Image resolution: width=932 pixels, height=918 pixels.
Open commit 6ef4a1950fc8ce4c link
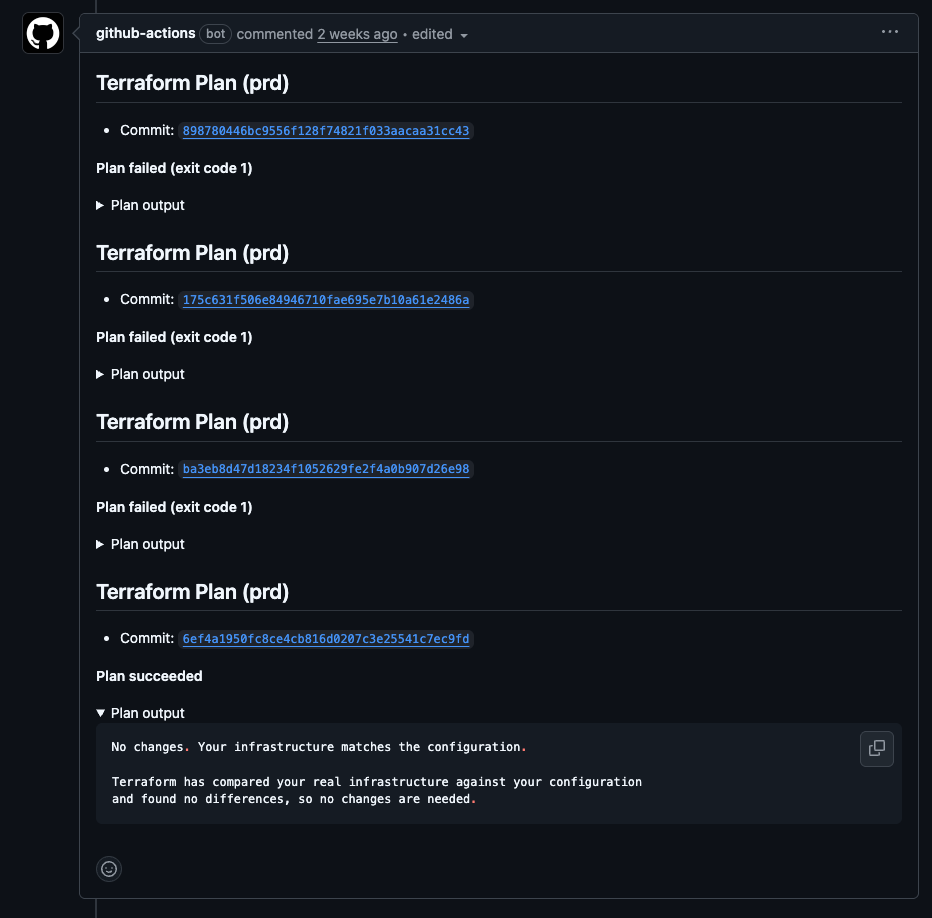tap(325, 639)
